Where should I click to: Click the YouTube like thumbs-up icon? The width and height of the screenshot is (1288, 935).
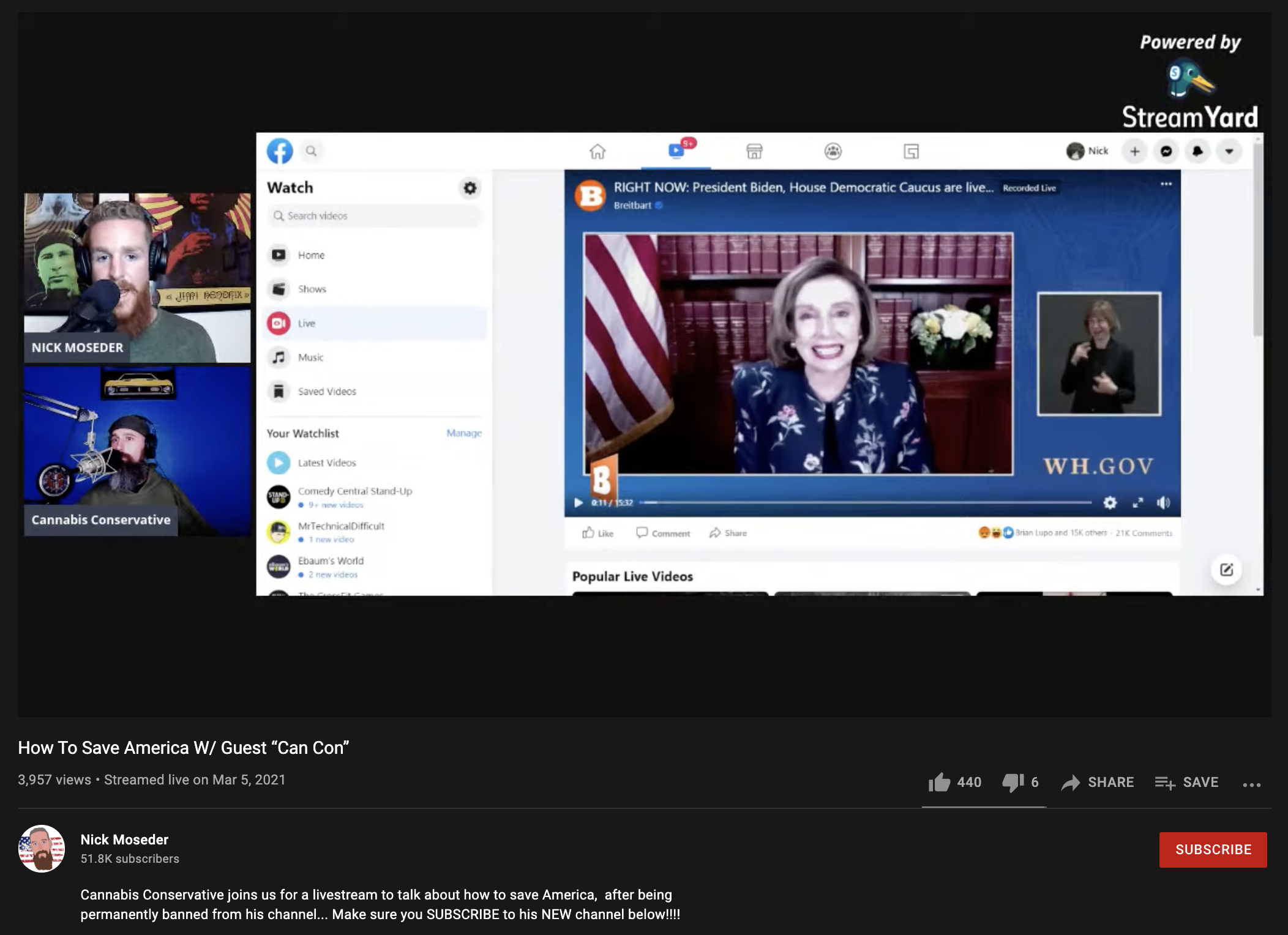click(939, 782)
